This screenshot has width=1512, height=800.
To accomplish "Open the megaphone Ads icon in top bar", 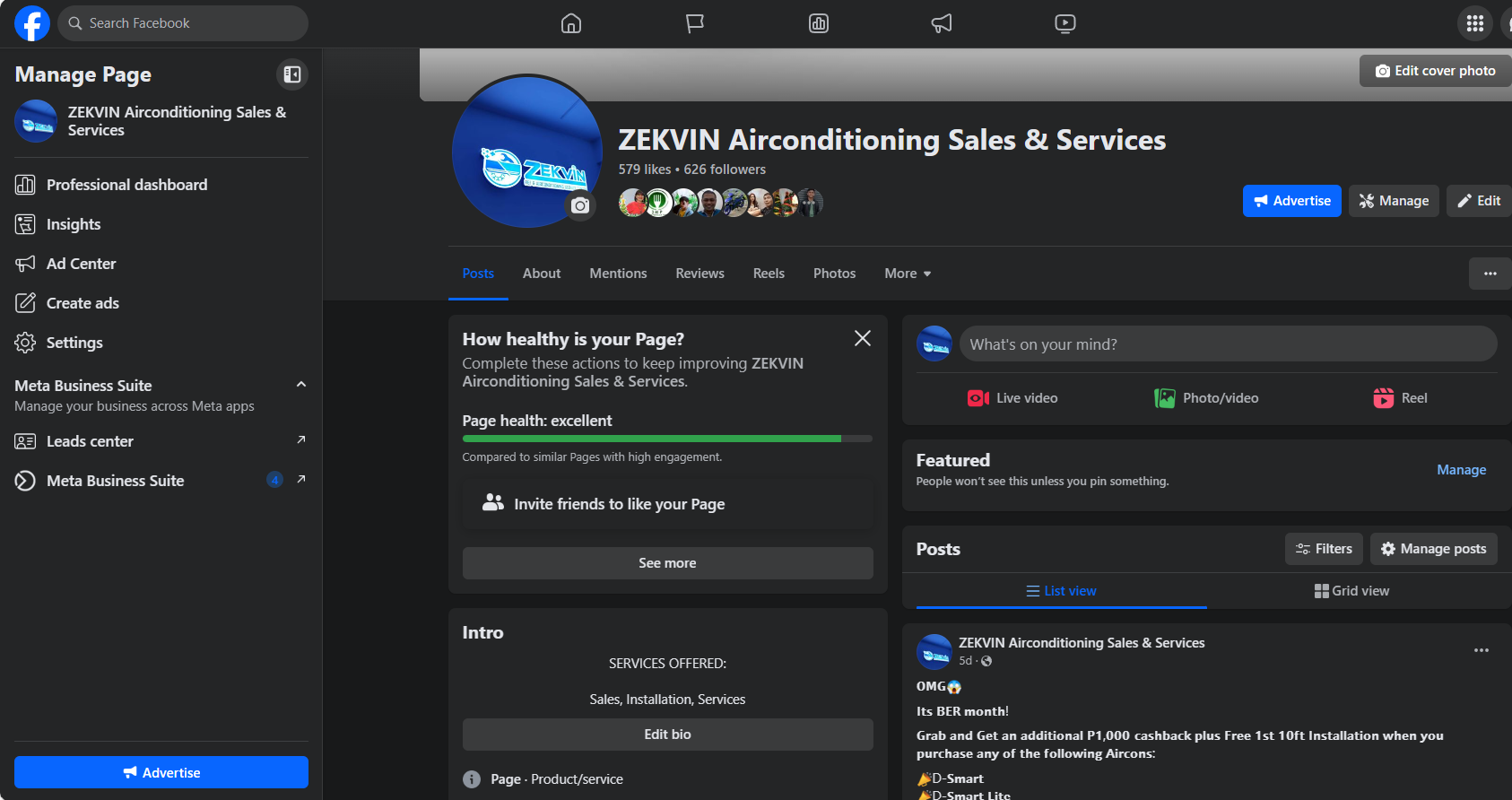I will tap(942, 23).
